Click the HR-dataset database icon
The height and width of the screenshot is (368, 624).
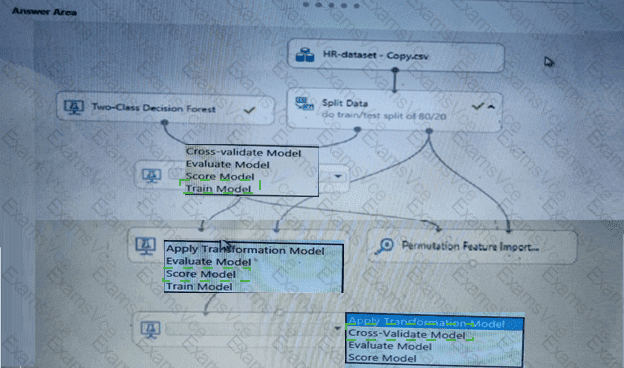305,55
